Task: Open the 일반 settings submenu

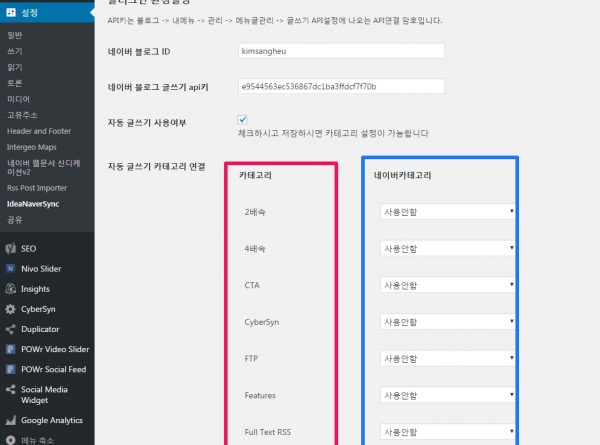Action: coord(15,35)
